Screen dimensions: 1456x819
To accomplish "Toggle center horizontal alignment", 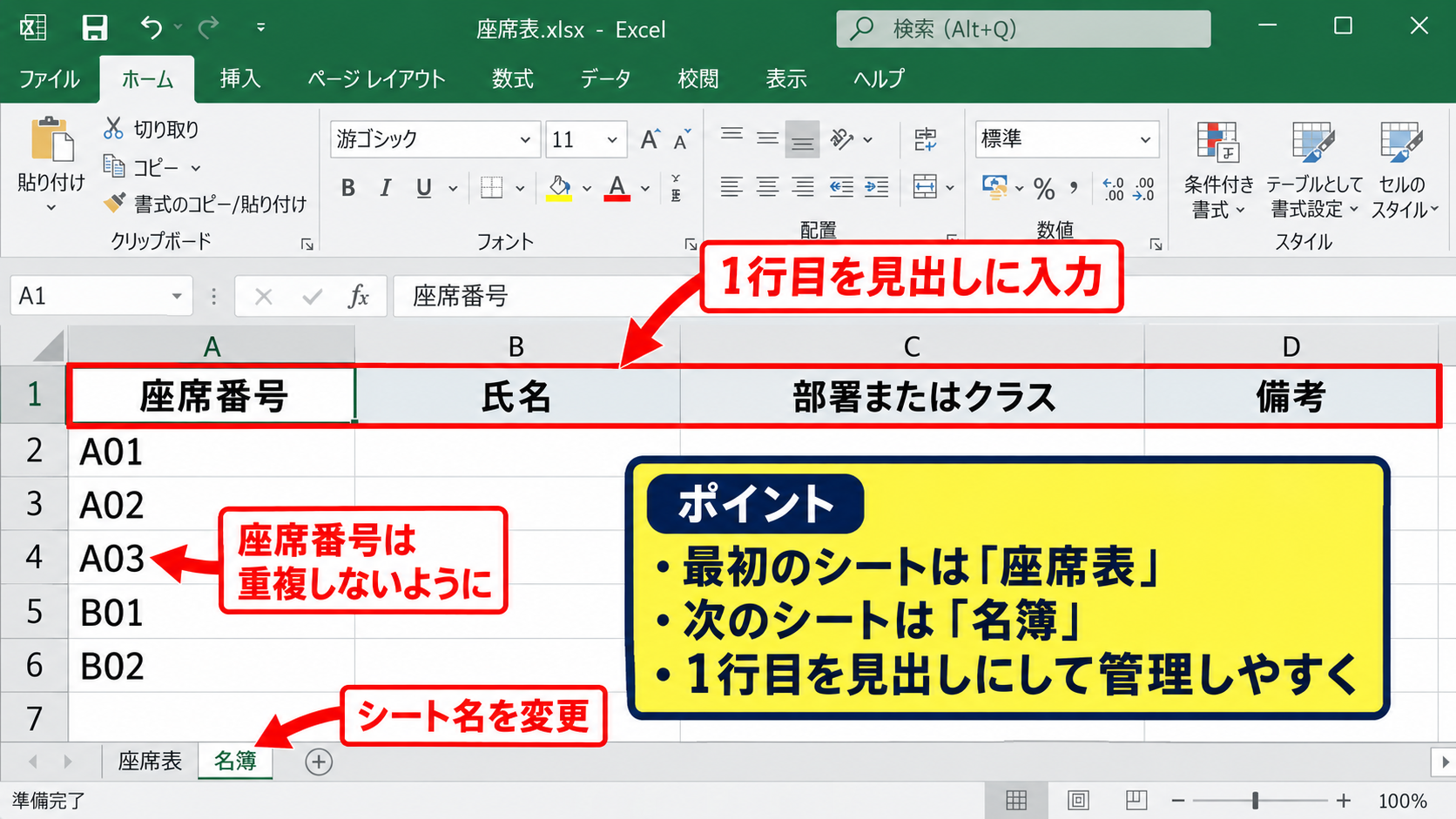I will [767, 186].
